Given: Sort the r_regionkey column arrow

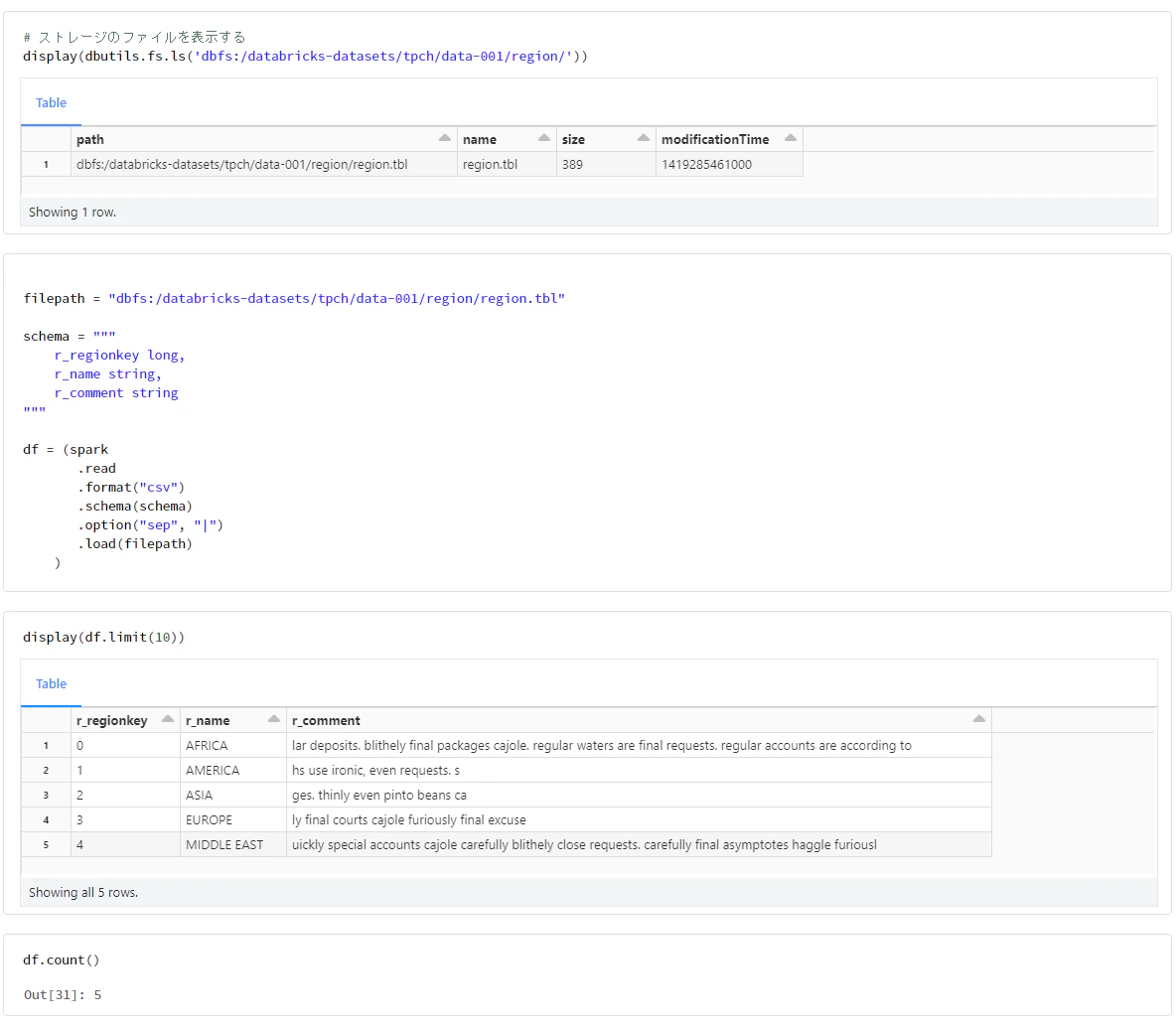Looking at the screenshot, I should coord(168,719).
